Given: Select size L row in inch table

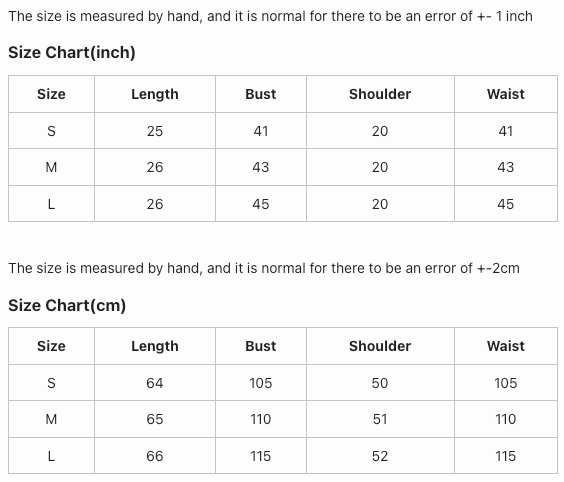Looking at the screenshot, I should point(283,204).
